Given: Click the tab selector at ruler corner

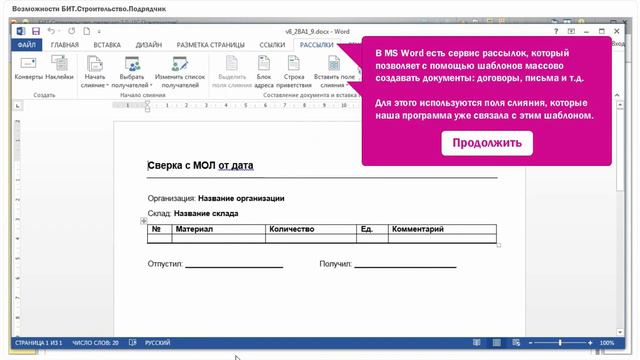Looking at the screenshot, I should [x=18, y=106].
